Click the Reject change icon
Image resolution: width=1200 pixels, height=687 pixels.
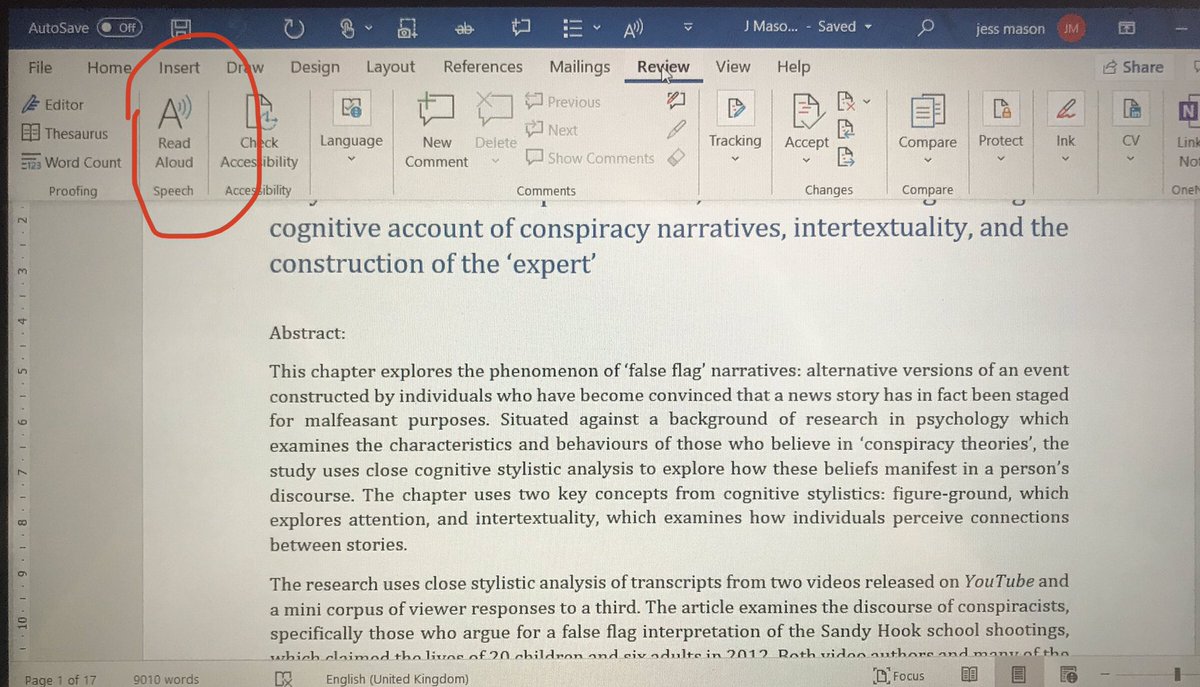[846, 101]
